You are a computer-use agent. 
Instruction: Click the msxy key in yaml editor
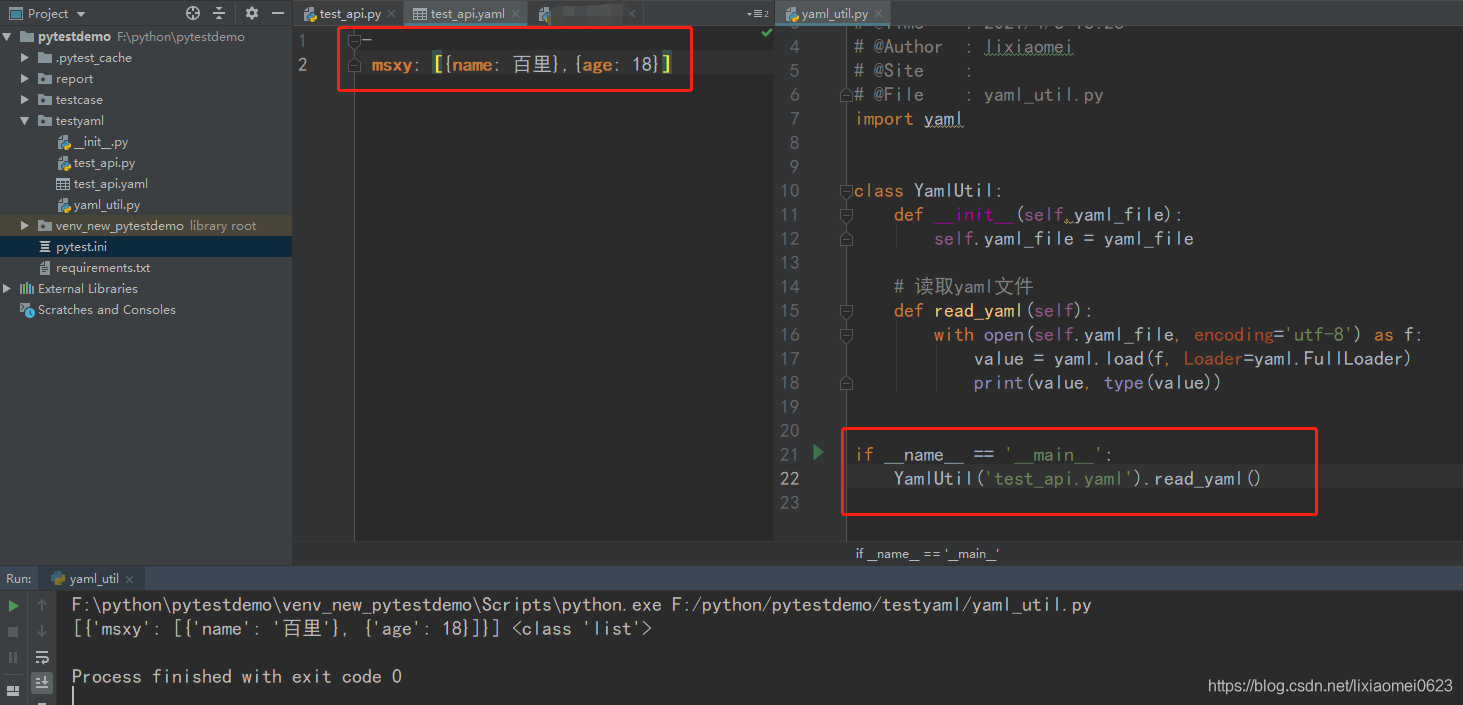tap(391, 65)
